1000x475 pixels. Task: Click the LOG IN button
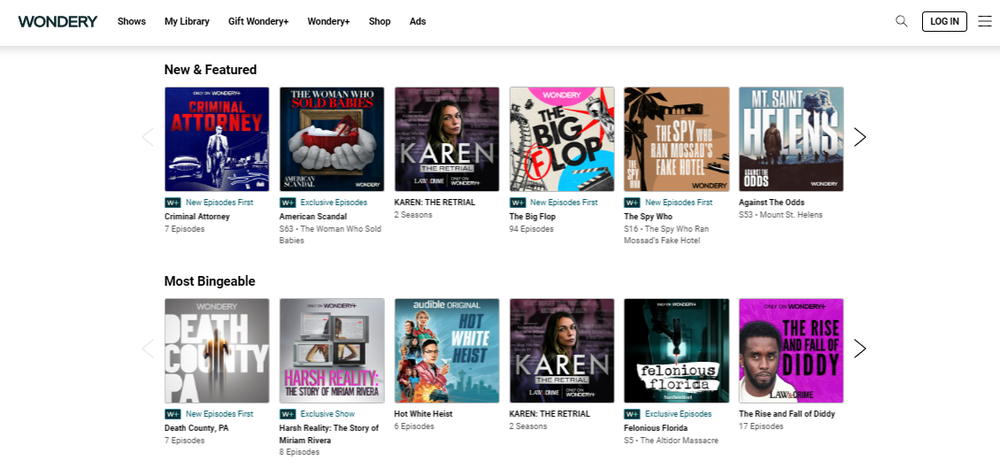945,21
